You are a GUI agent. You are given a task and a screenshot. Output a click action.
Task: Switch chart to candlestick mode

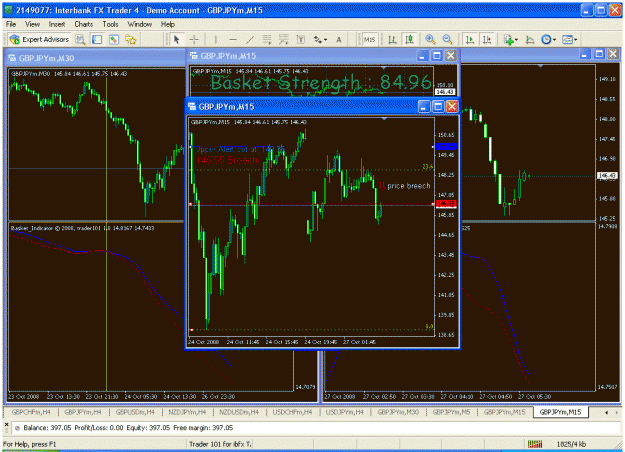[409, 39]
